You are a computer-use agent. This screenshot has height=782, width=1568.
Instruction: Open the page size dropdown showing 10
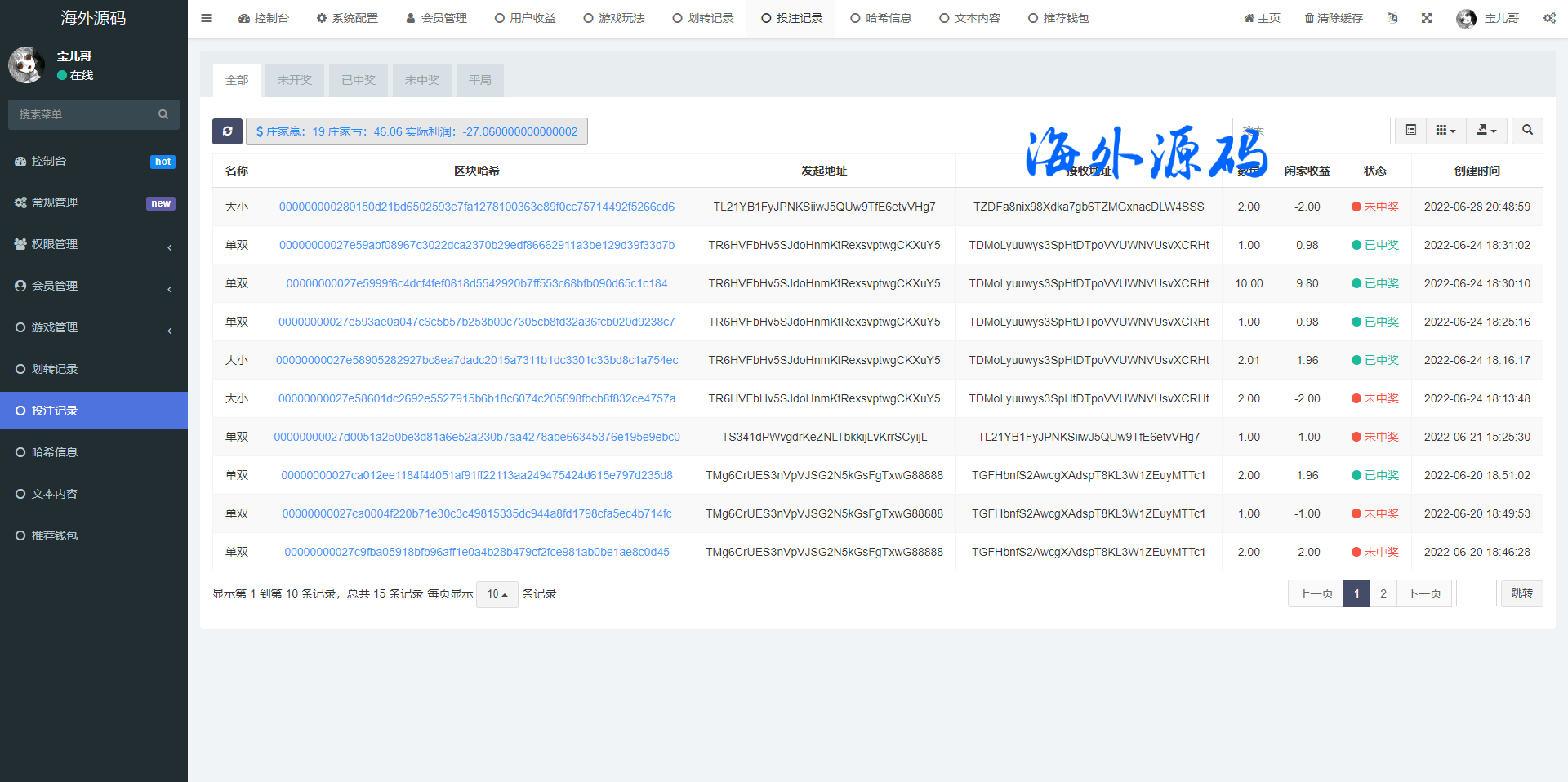pos(497,594)
